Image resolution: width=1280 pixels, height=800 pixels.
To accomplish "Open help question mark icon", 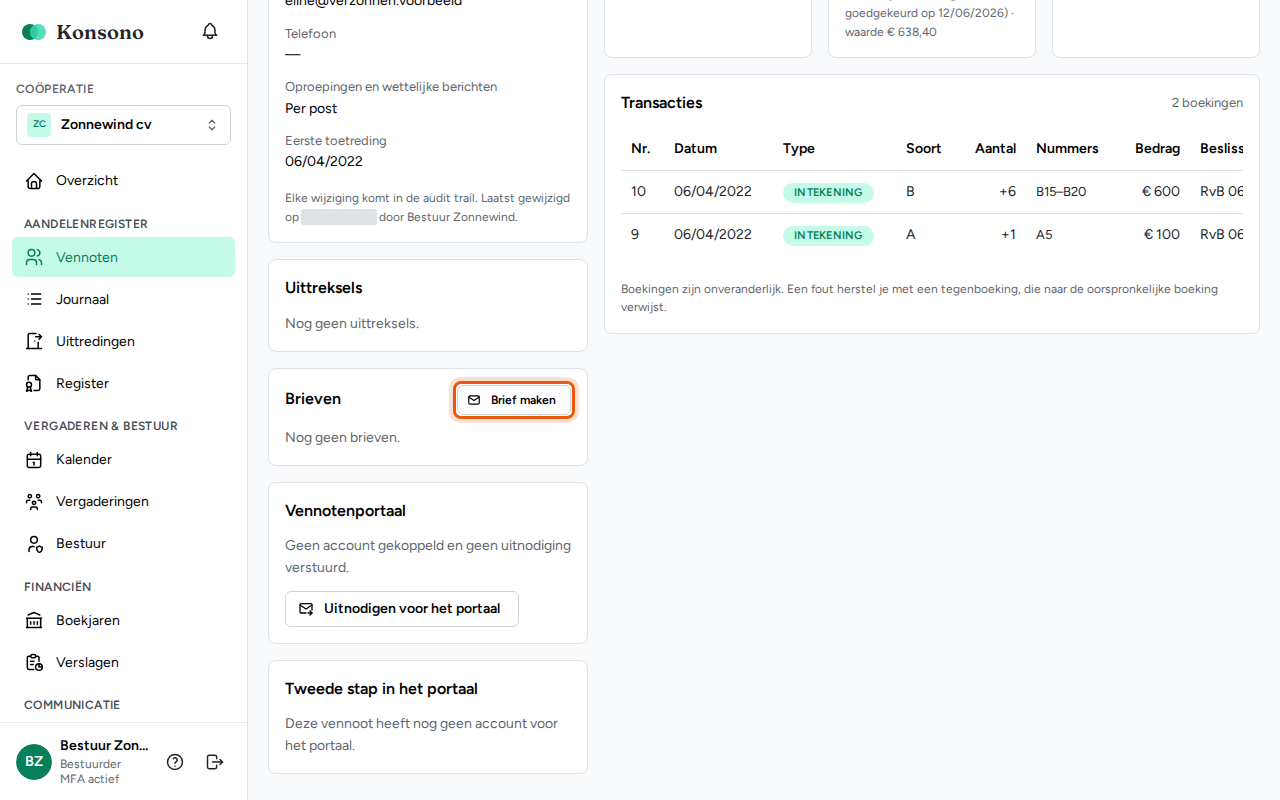I will (175, 762).
